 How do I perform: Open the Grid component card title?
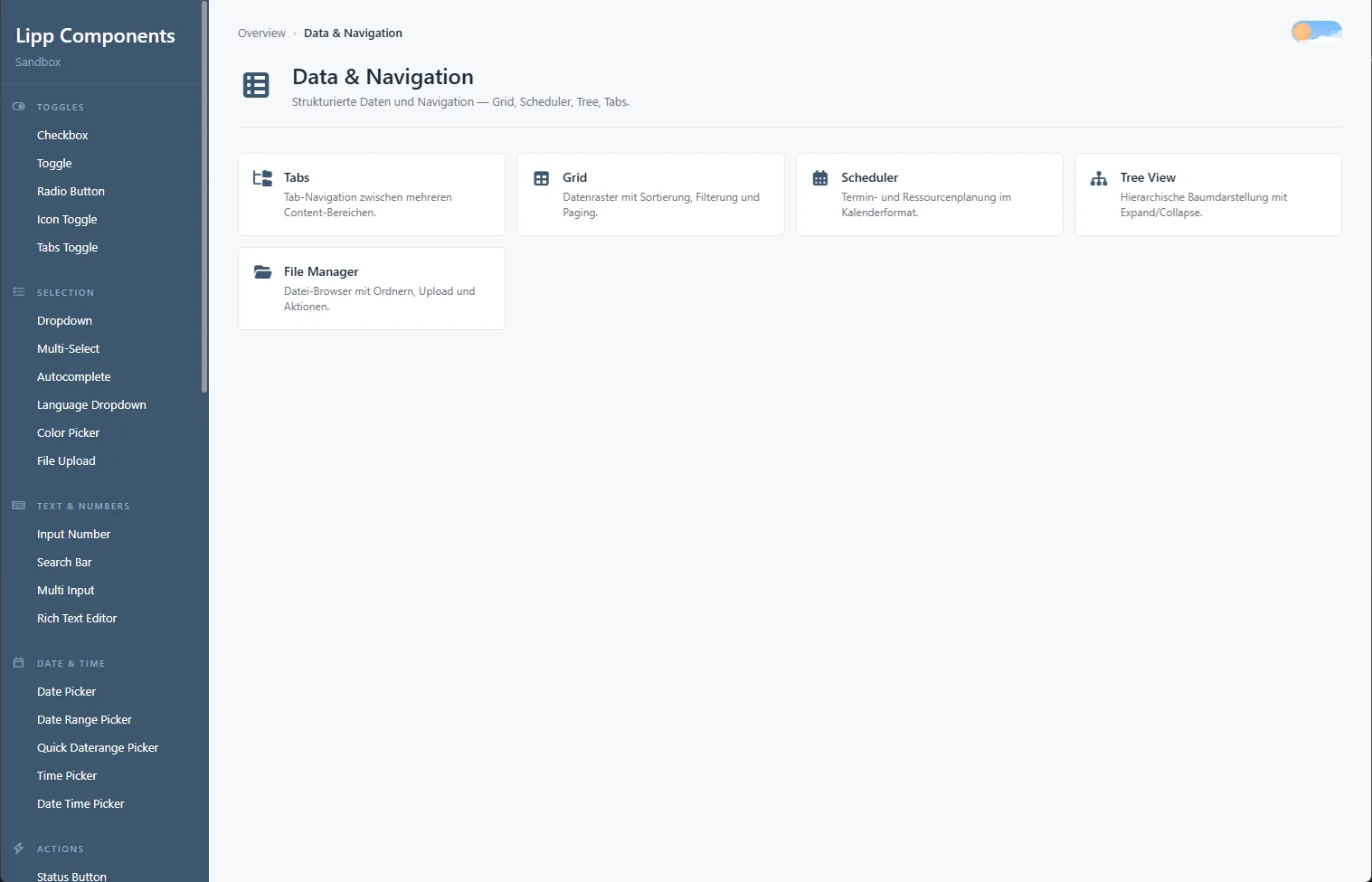tap(575, 177)
